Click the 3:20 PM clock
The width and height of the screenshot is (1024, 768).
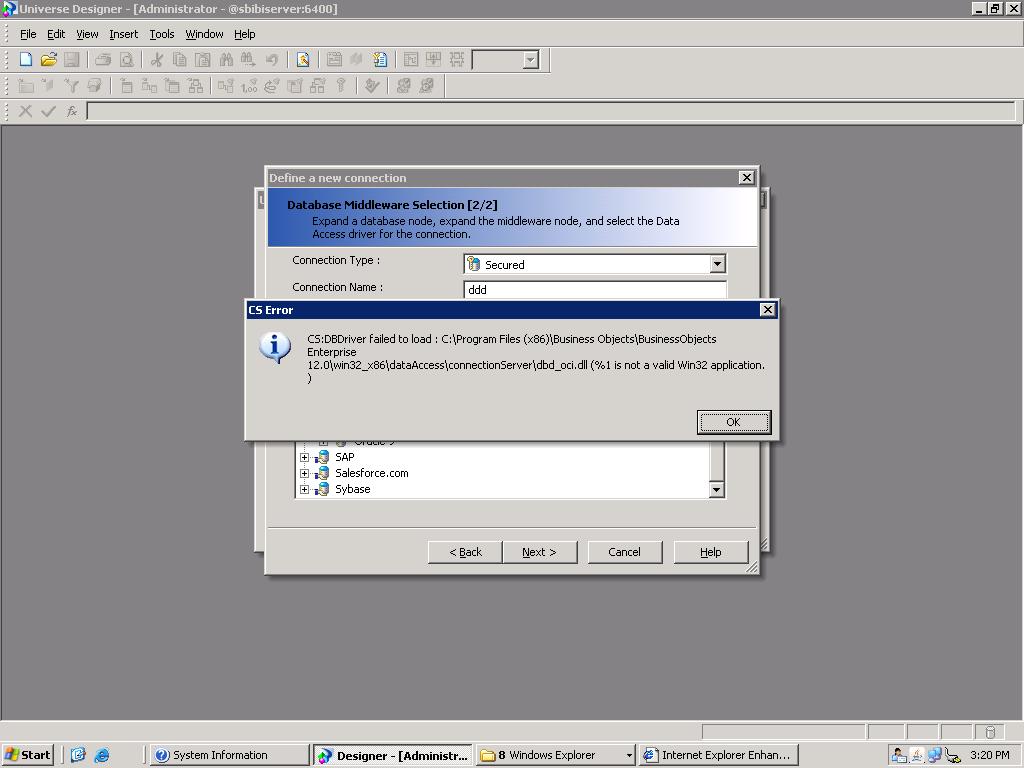tap(990, 755)
